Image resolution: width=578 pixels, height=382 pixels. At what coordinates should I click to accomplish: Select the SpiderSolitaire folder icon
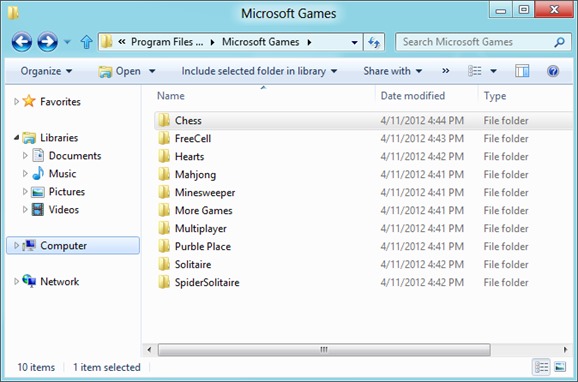click(x=164, y=282)
